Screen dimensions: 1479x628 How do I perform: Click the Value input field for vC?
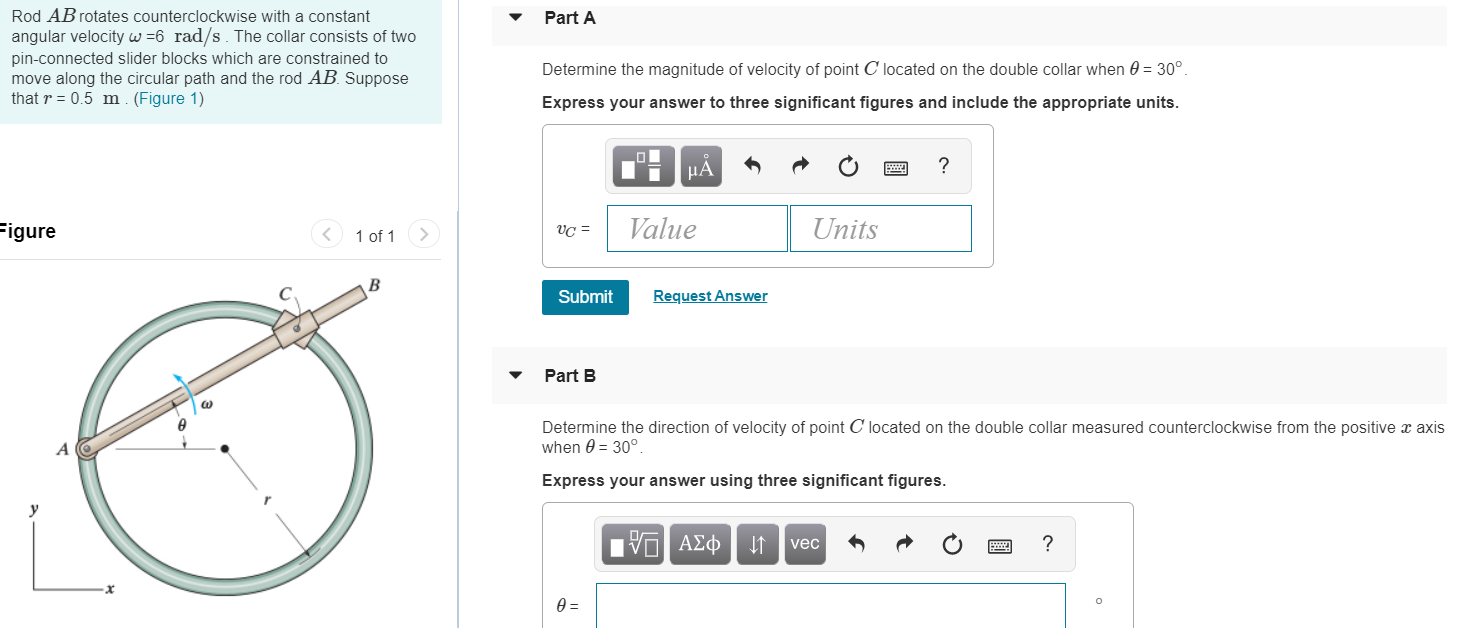click(x=696, y=228)
